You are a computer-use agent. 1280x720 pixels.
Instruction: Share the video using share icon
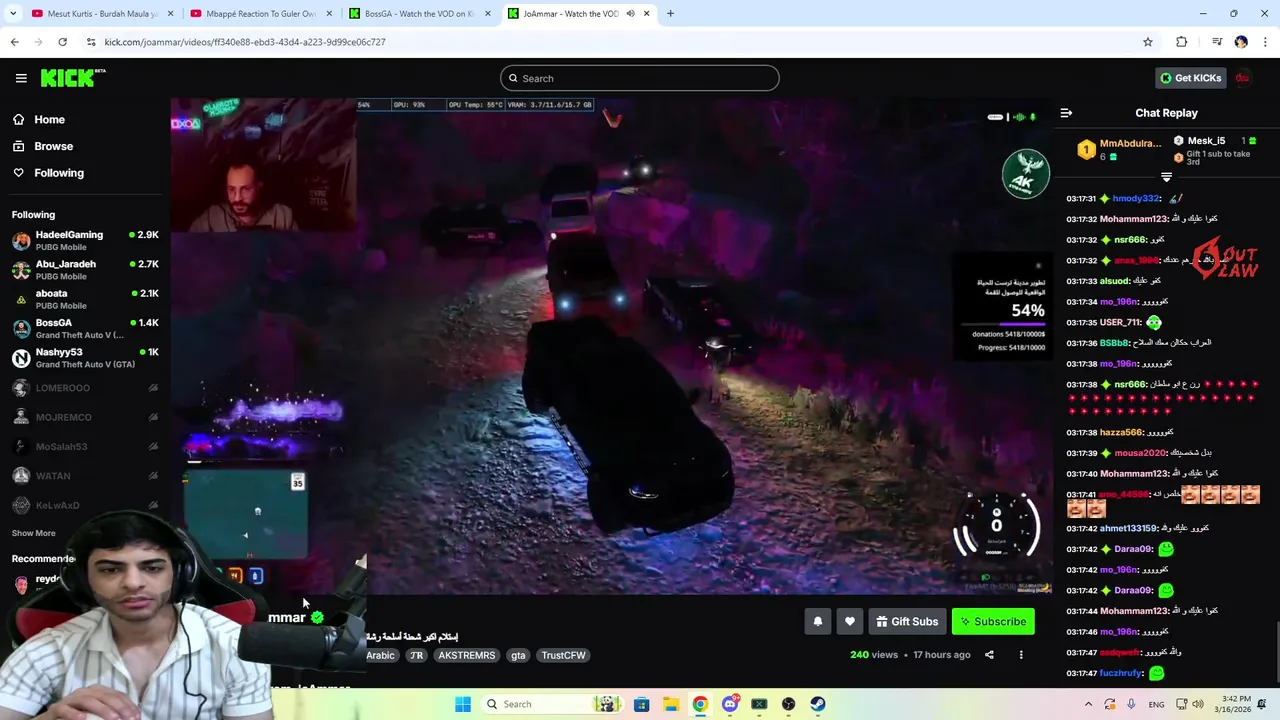coord(989,655)
